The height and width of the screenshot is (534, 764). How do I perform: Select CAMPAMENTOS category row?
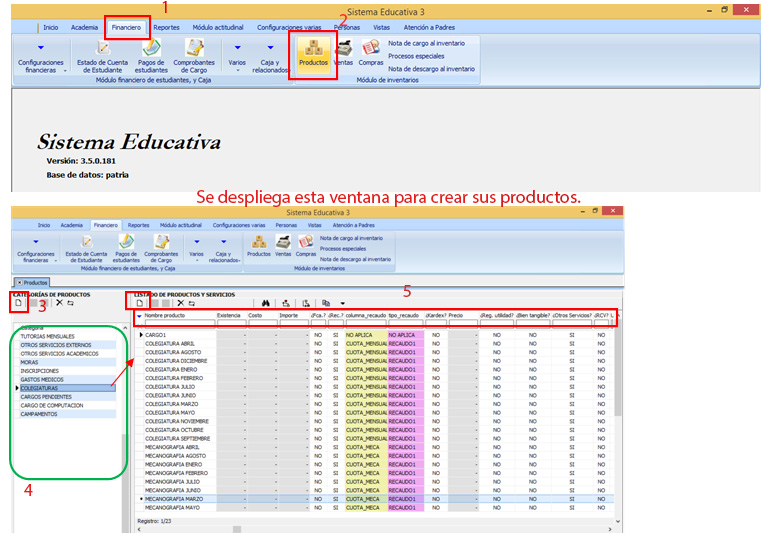[68, 414]
